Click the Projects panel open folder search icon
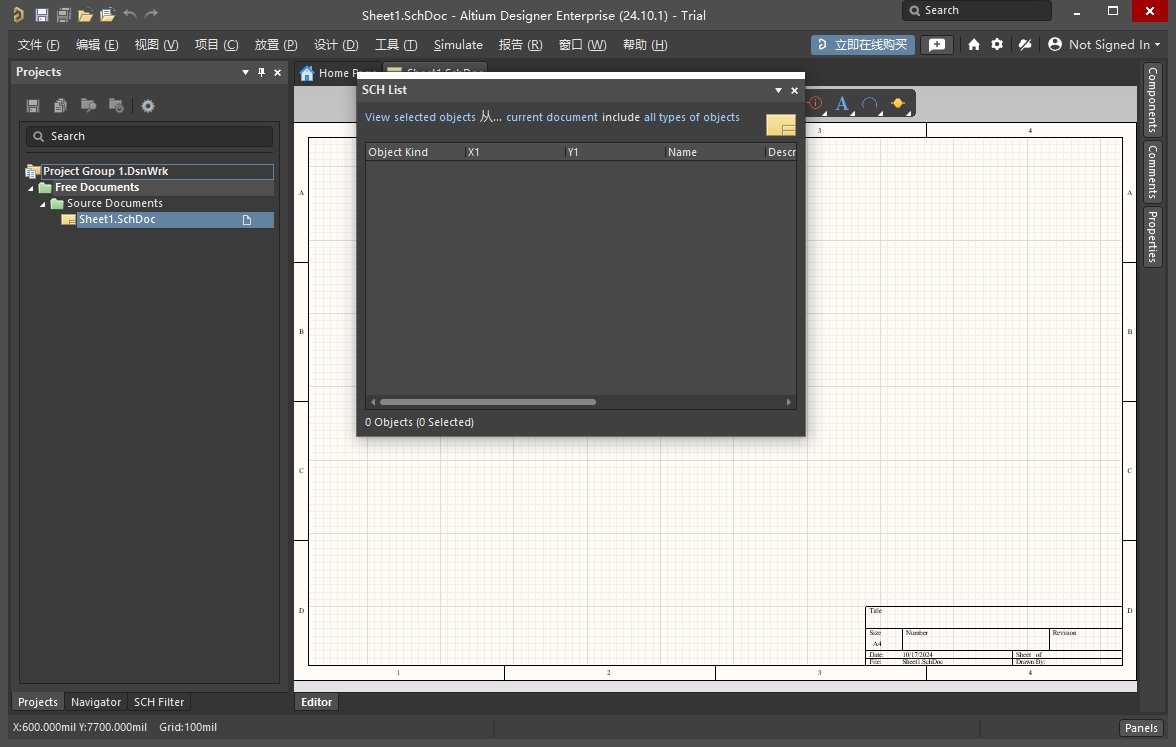 [88, 106]
